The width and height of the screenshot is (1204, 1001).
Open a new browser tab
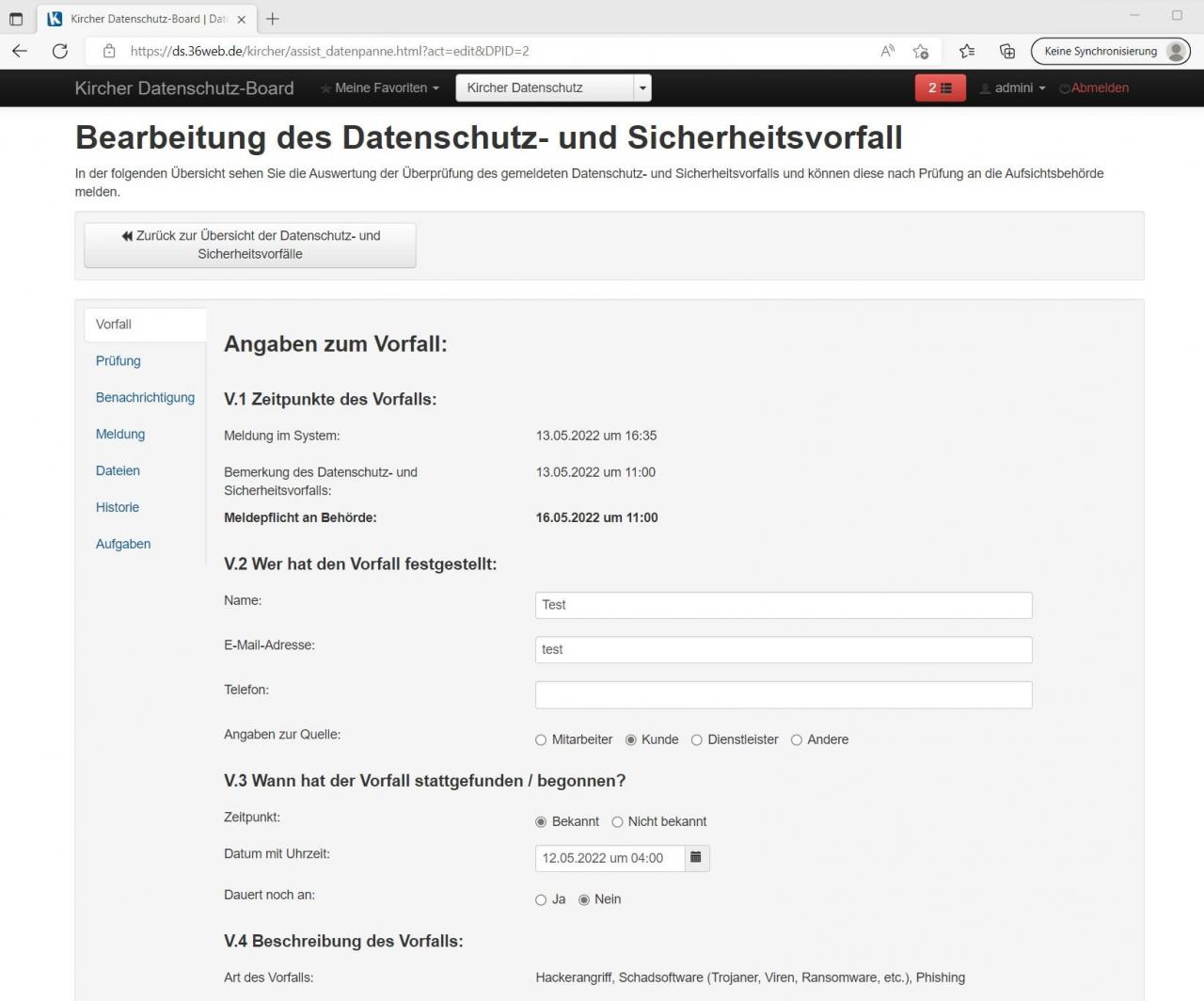pos(273,18)
